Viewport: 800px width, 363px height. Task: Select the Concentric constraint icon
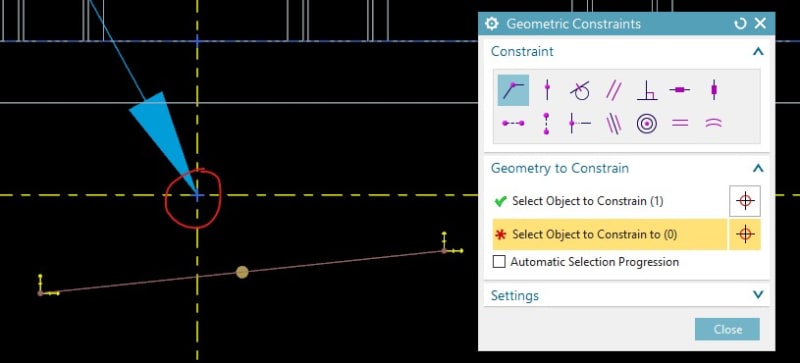click(x=646, y=124)
